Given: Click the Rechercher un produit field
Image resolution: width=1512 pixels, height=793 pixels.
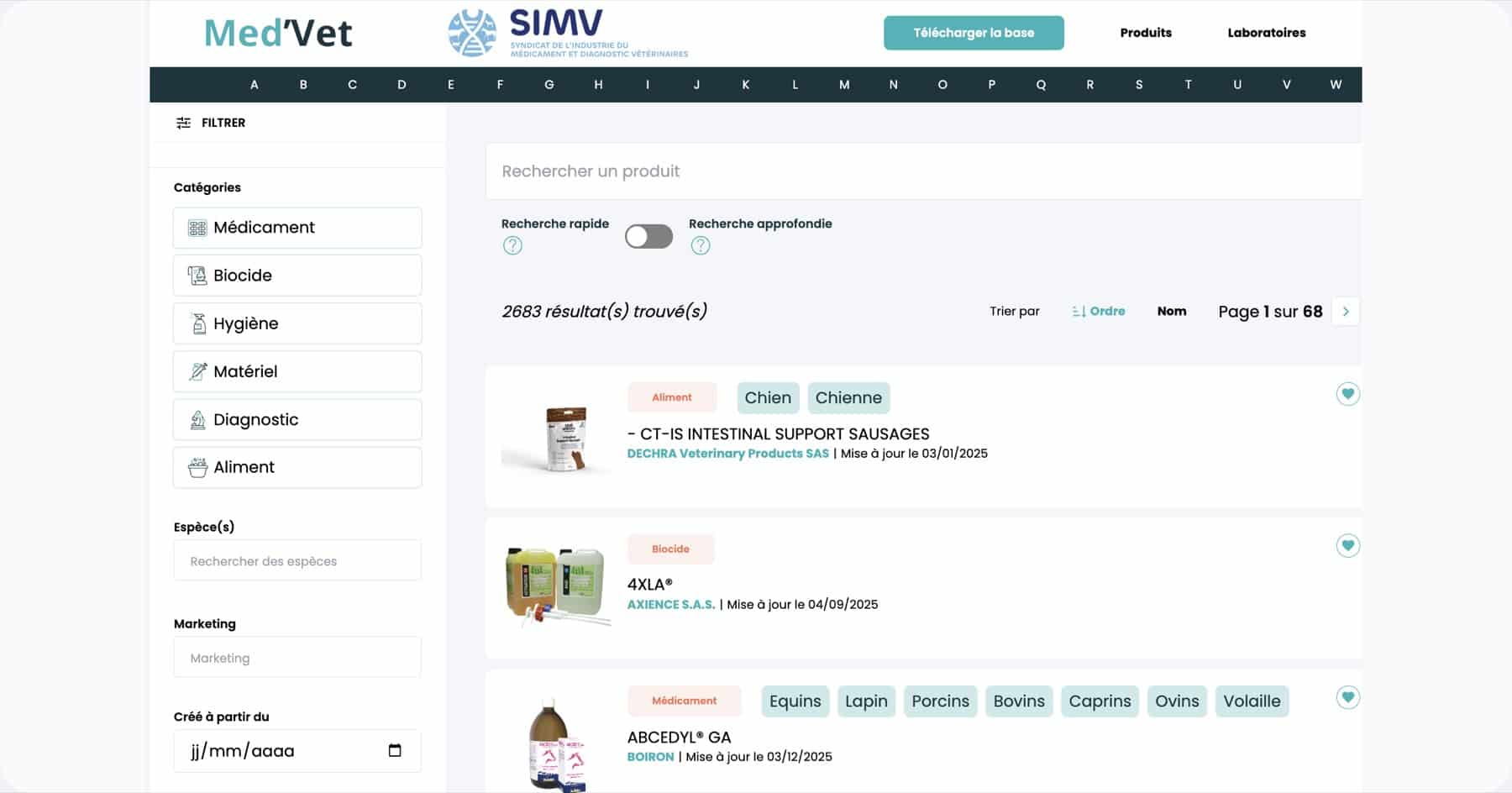Looking at the screenshot, I should [923, 171].
